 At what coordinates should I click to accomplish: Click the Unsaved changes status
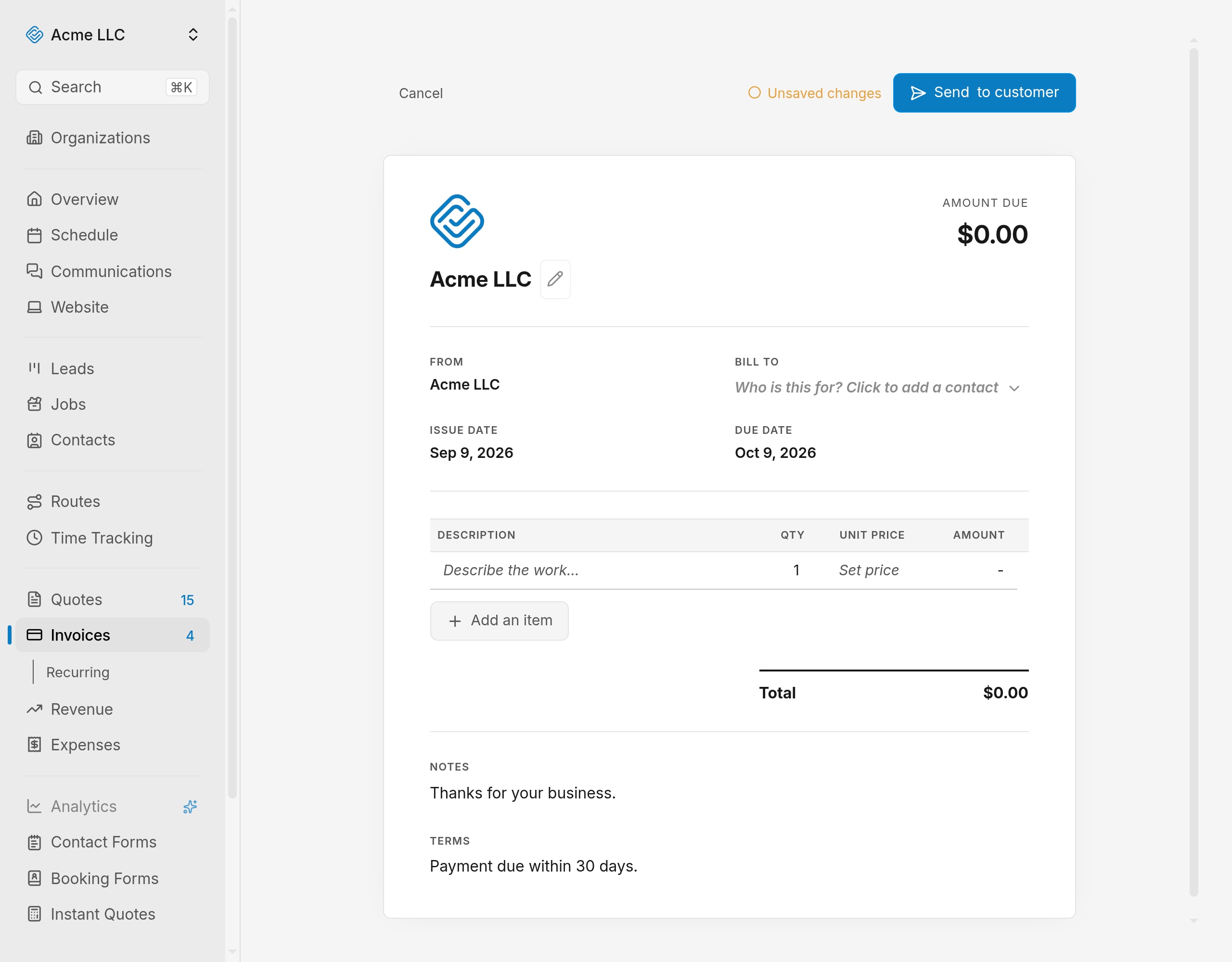[814, 93]
